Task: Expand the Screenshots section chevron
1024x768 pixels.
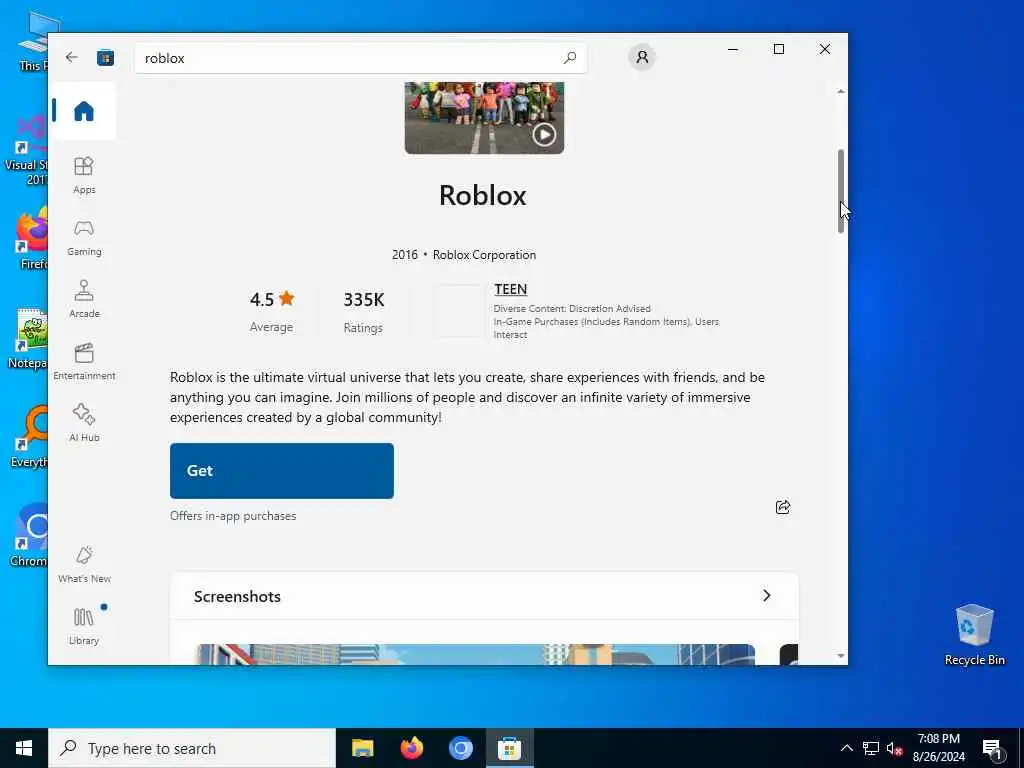Action: 767,596
